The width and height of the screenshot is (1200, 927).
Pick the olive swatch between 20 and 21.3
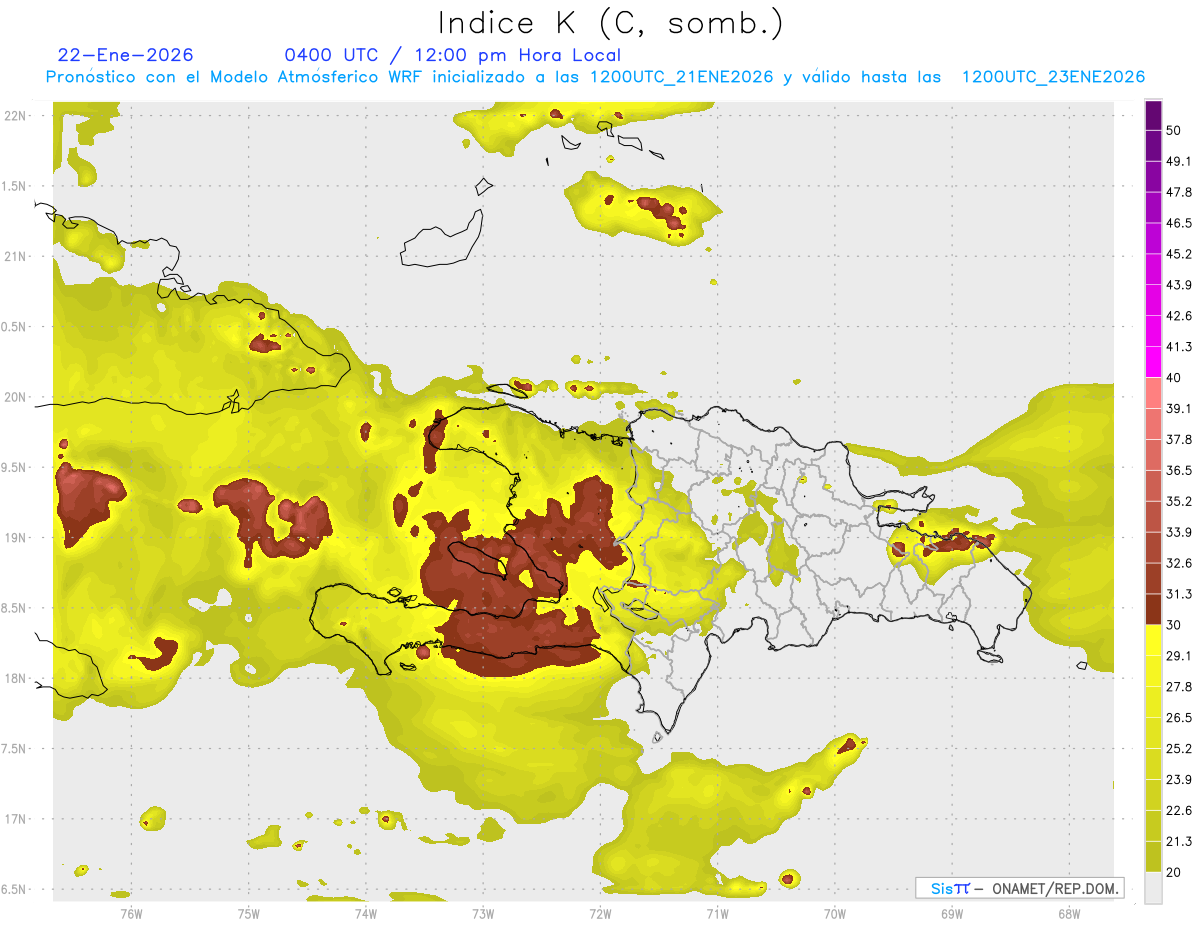tap(1153, 857)
